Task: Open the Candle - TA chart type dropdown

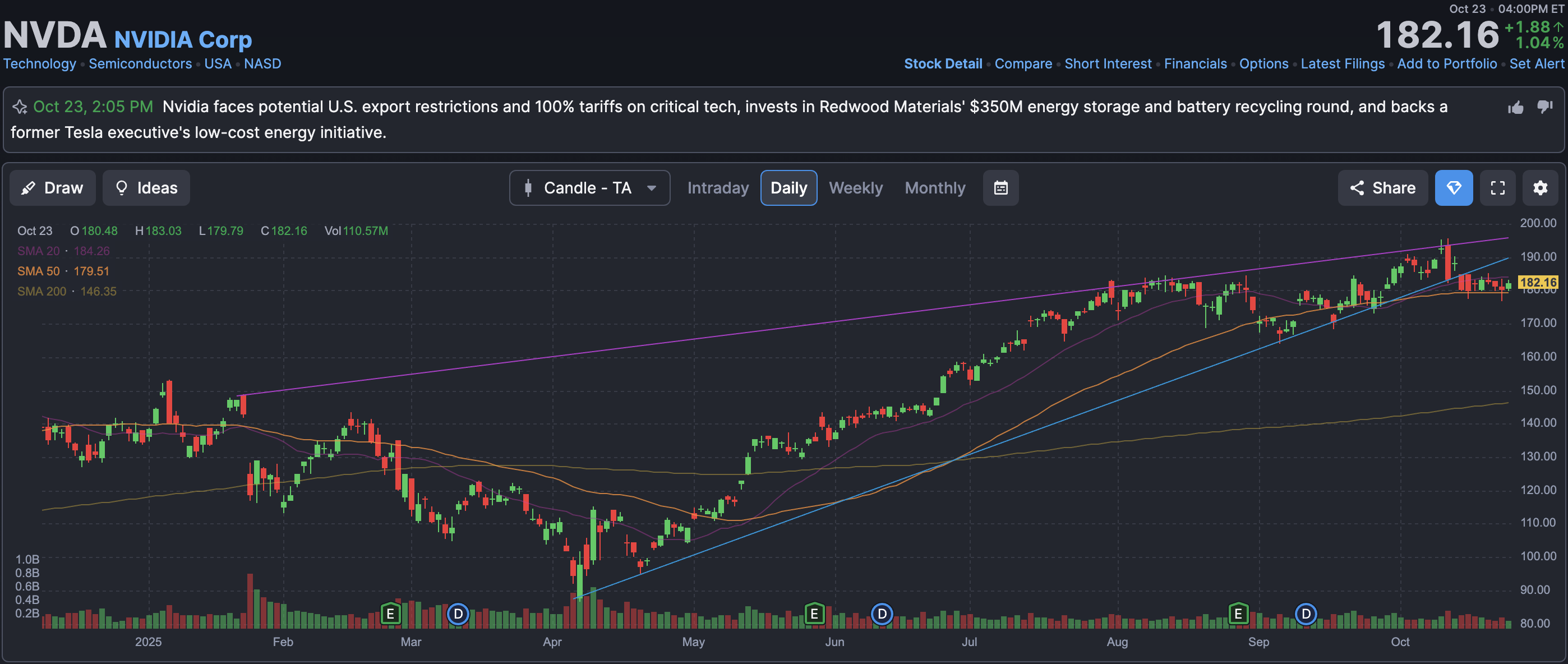Action: click(589, 188)
